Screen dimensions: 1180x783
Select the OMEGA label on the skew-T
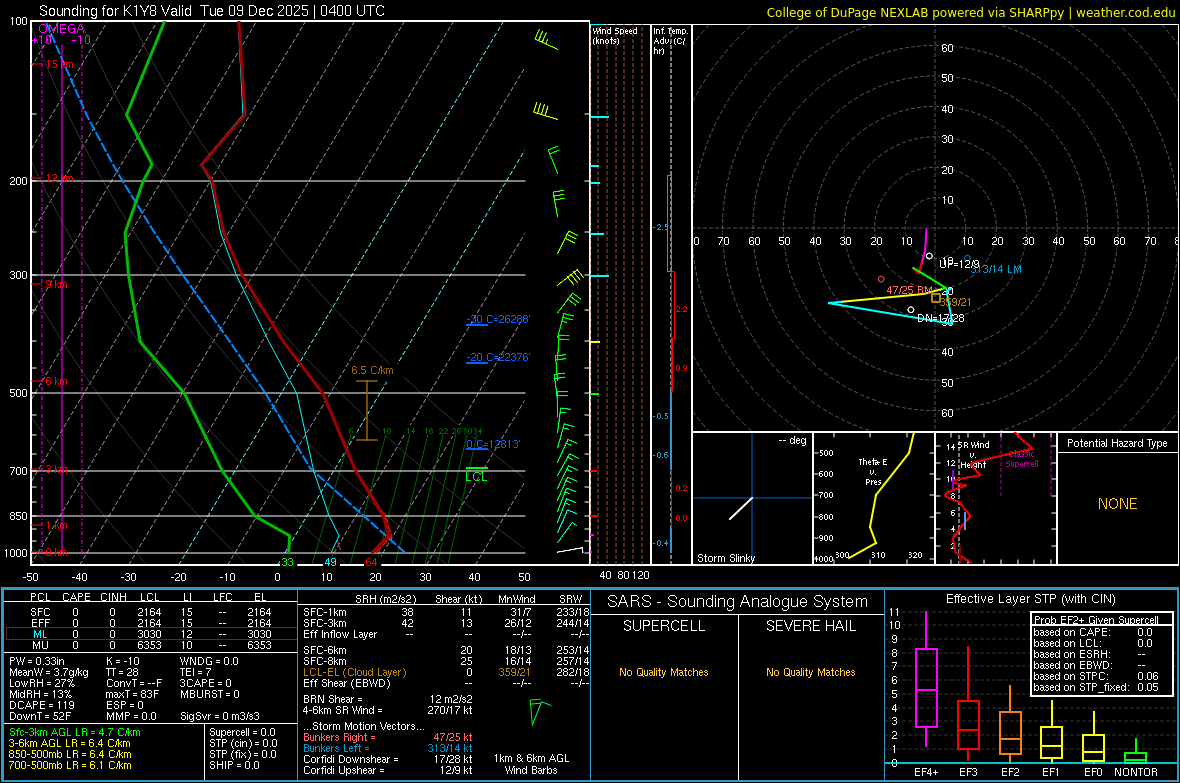coord(61,29)
